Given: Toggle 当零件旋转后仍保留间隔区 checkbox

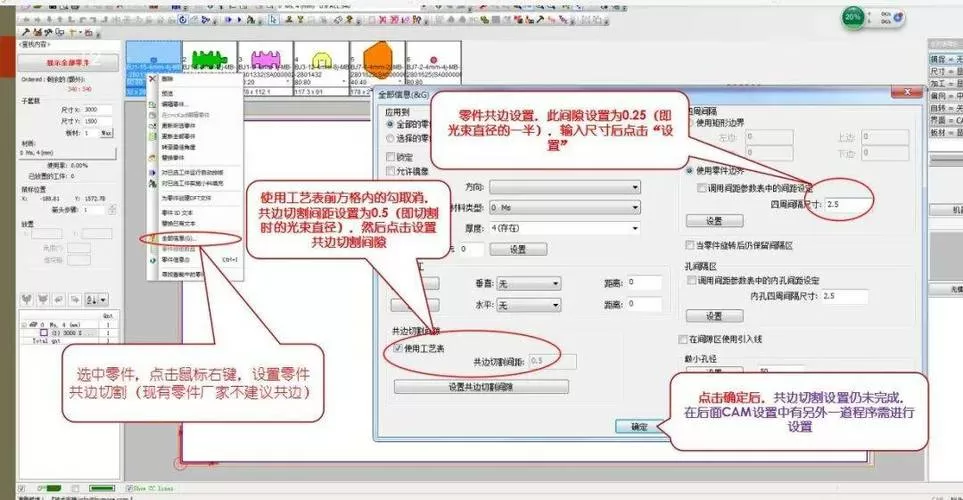Looking at the screenshot, I should tap(690, 245).
